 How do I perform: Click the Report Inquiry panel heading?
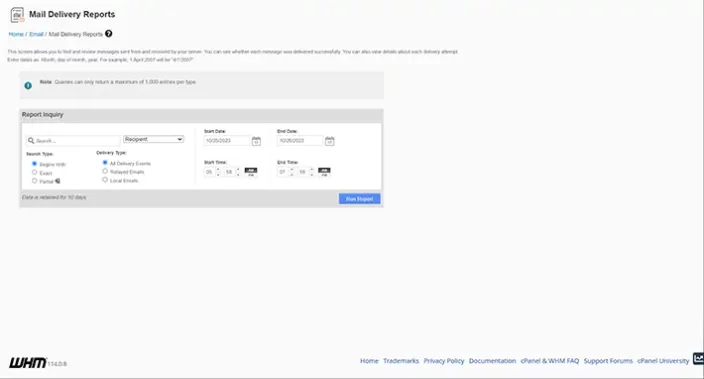coord(43,115)
